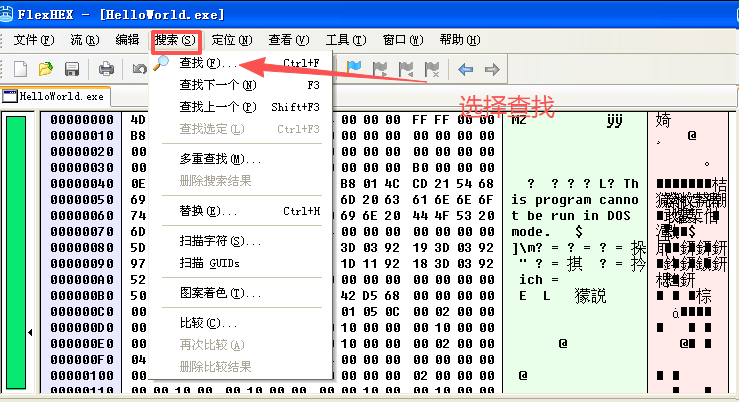The image size is (739, 402).
Task: Go to next bookmark flag icon
Action: coord(380,69)
